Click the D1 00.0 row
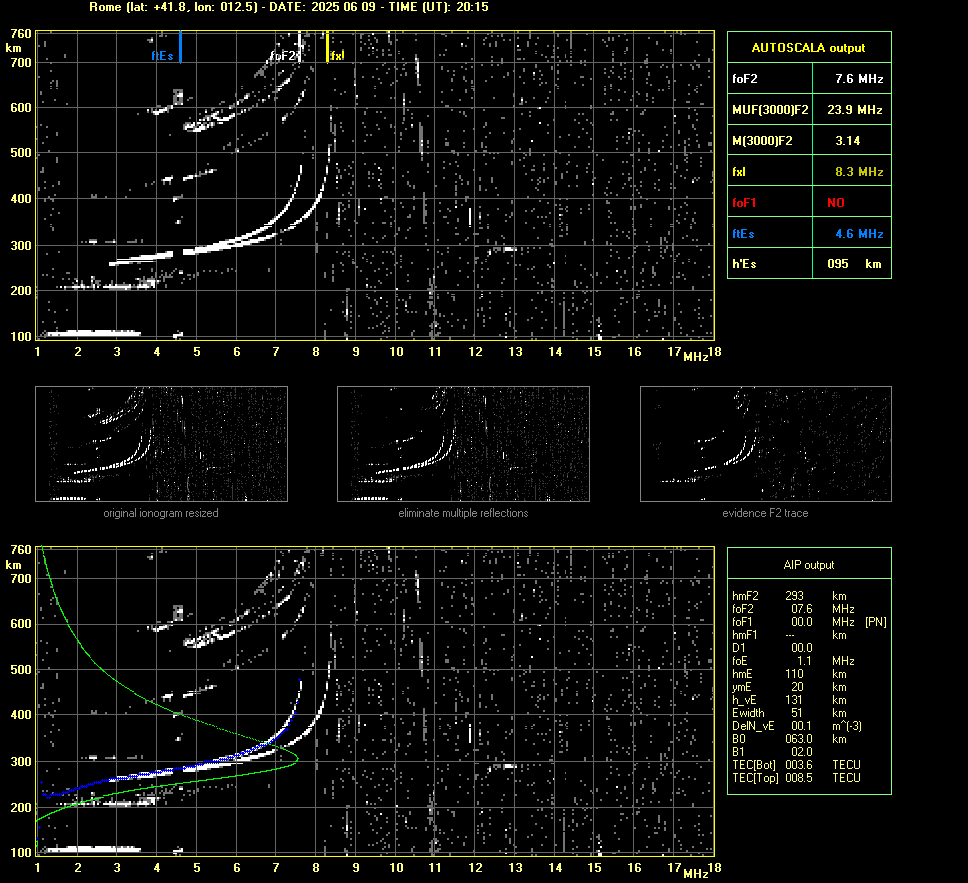The image size is (968, 883). point(772,648)
